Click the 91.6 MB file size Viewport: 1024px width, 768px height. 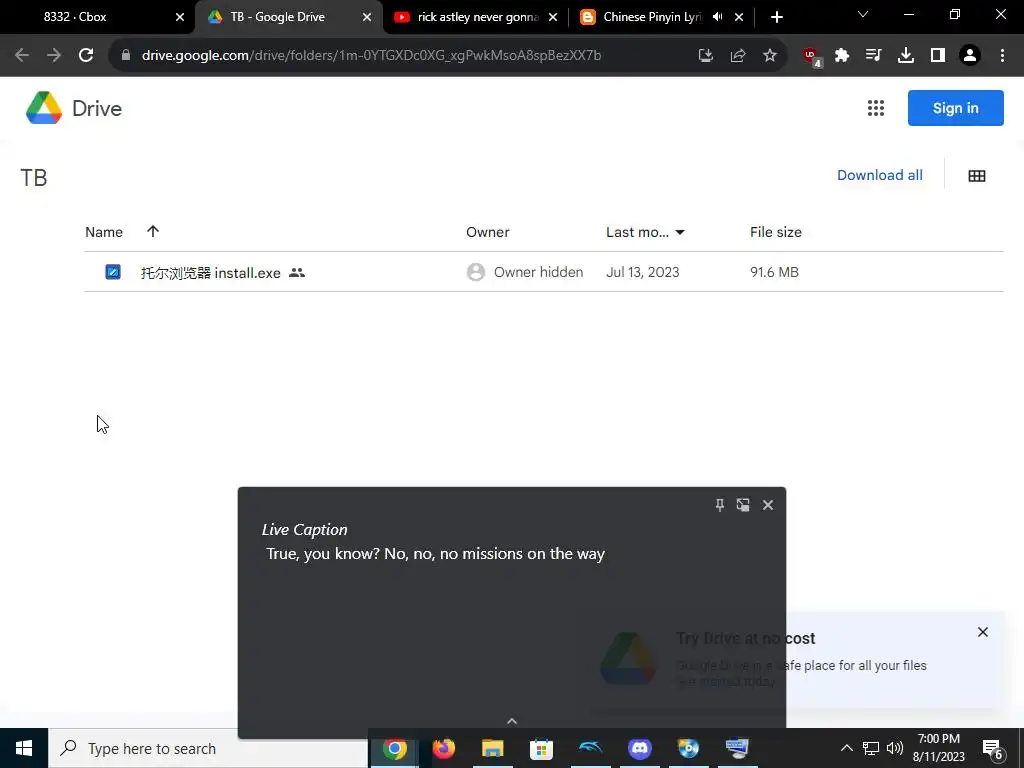[x=775, y=272]
